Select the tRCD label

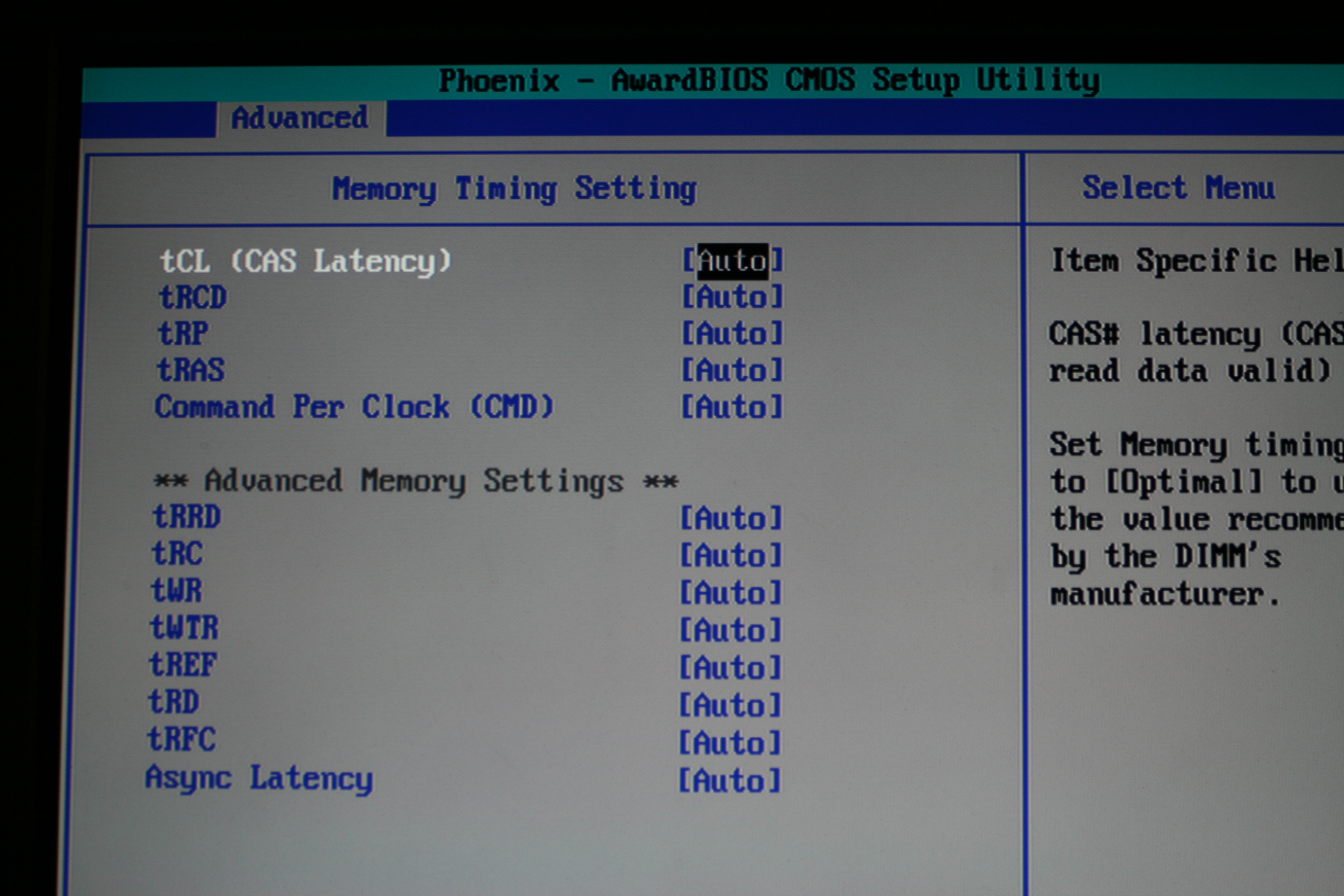tap(193, 298)
